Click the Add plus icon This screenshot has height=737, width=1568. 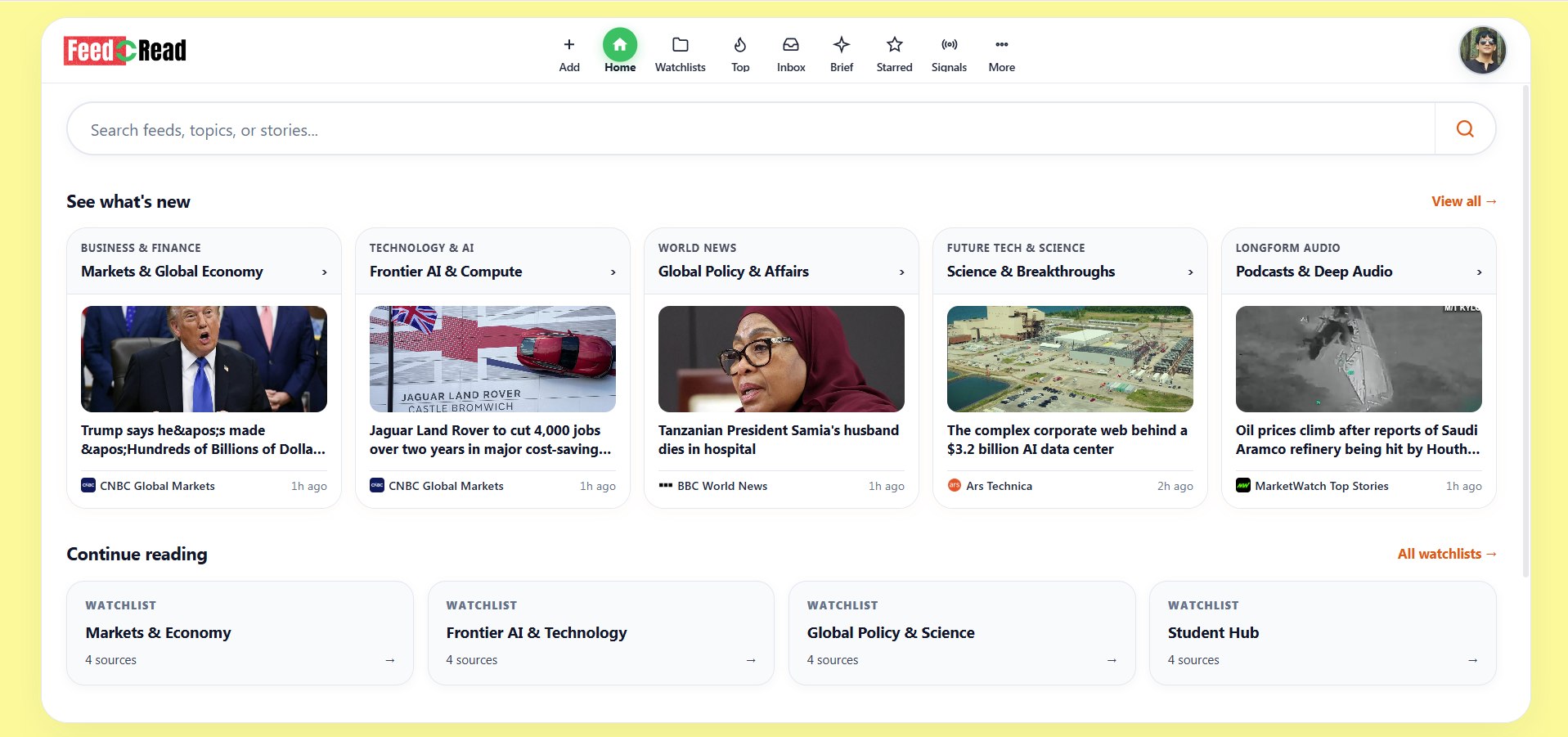coord(569,44)
